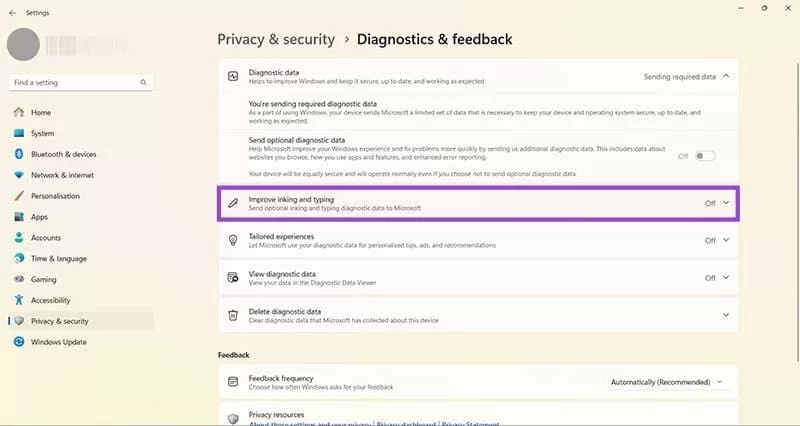Expand the Tailored experiences chevron
Viewport: 800px width, 426px height.
(x=726, y=240)
